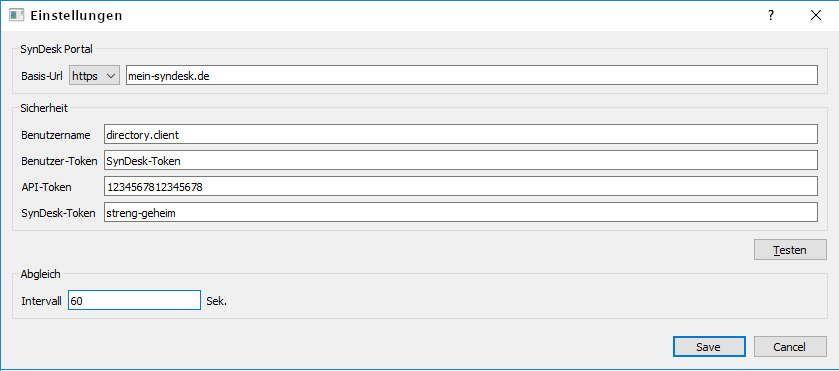Click the Einstellungen window app icon
Viewport: 839px width, 371px height.
pyautogui.click(x=17, y=15)
